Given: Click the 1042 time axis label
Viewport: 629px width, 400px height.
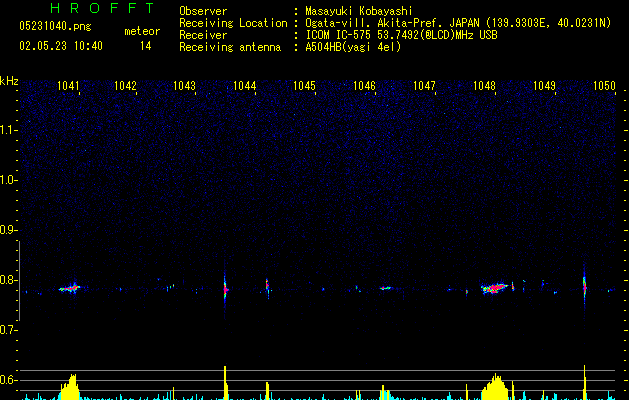Looking at the screenshot, I should point(125,85).
